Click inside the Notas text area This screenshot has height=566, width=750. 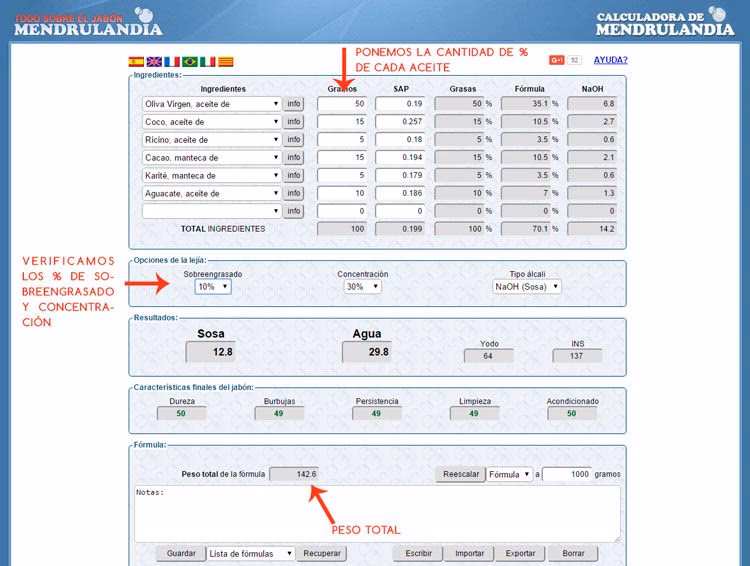pyautogui.click(x=376, y=514)
